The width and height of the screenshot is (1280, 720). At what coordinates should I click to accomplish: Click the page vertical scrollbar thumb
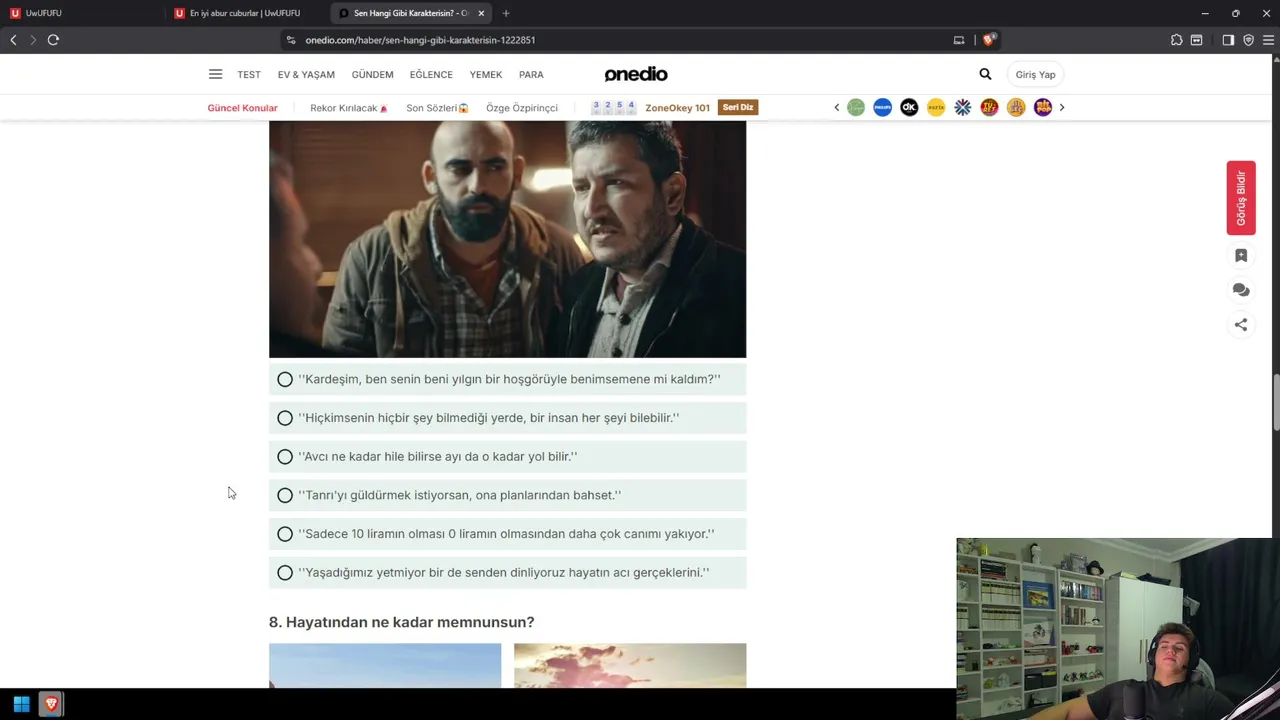coord(1275,402)
